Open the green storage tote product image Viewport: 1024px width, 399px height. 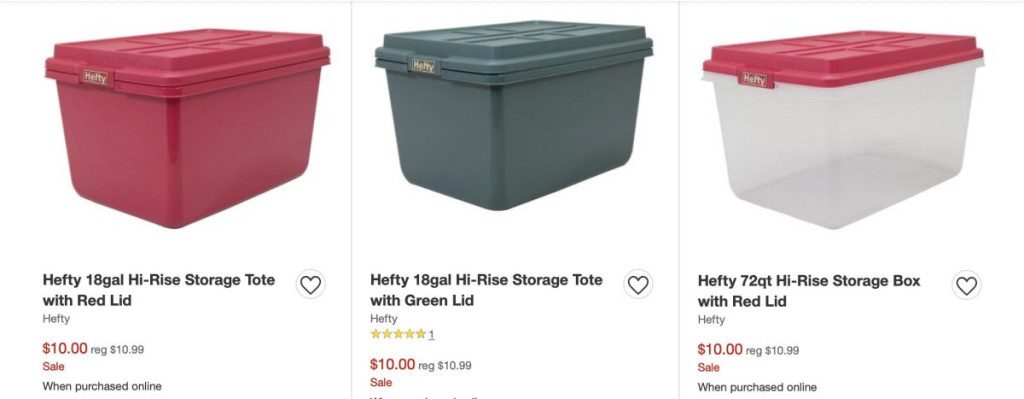[x=514, y=115]
